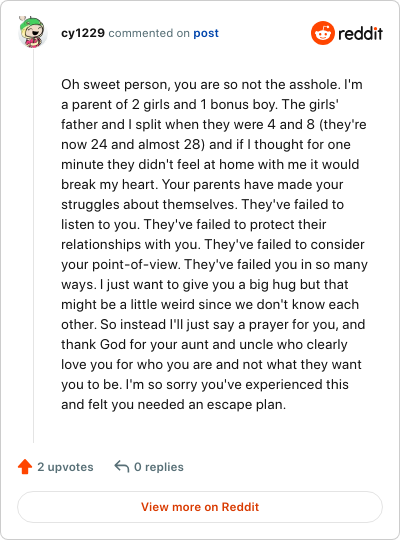Image resolution: width=400 pixels, height=540 pixels.
Task: Open the blue "post" link
Action: point(206,33)
